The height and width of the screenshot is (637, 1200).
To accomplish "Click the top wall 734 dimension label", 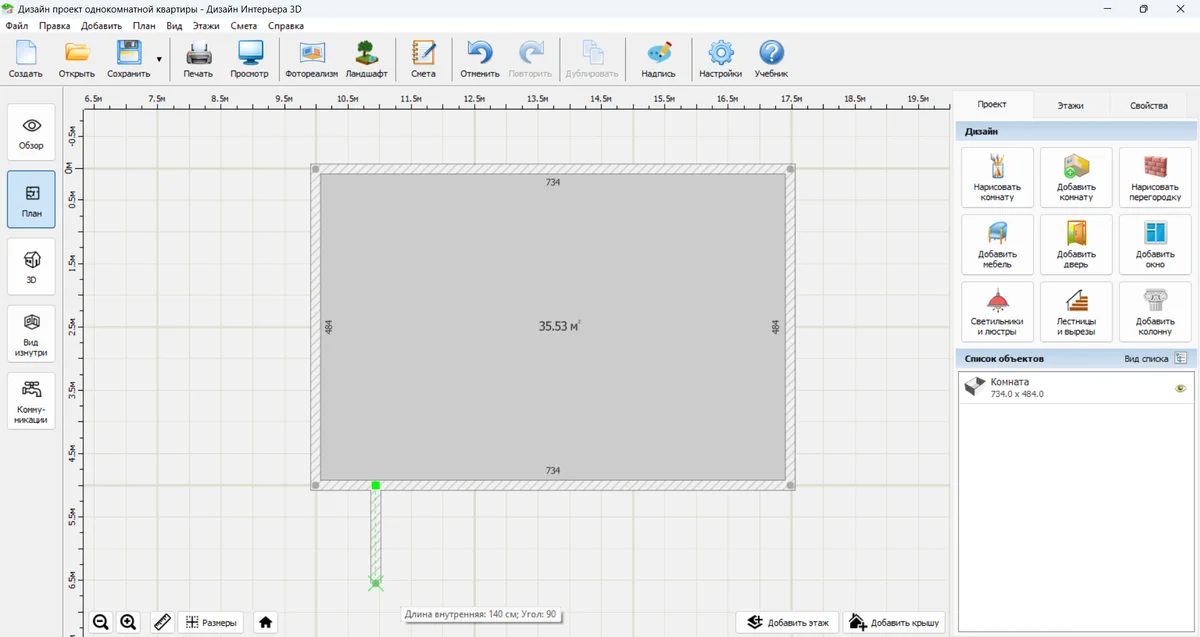I will click(553, 183).
